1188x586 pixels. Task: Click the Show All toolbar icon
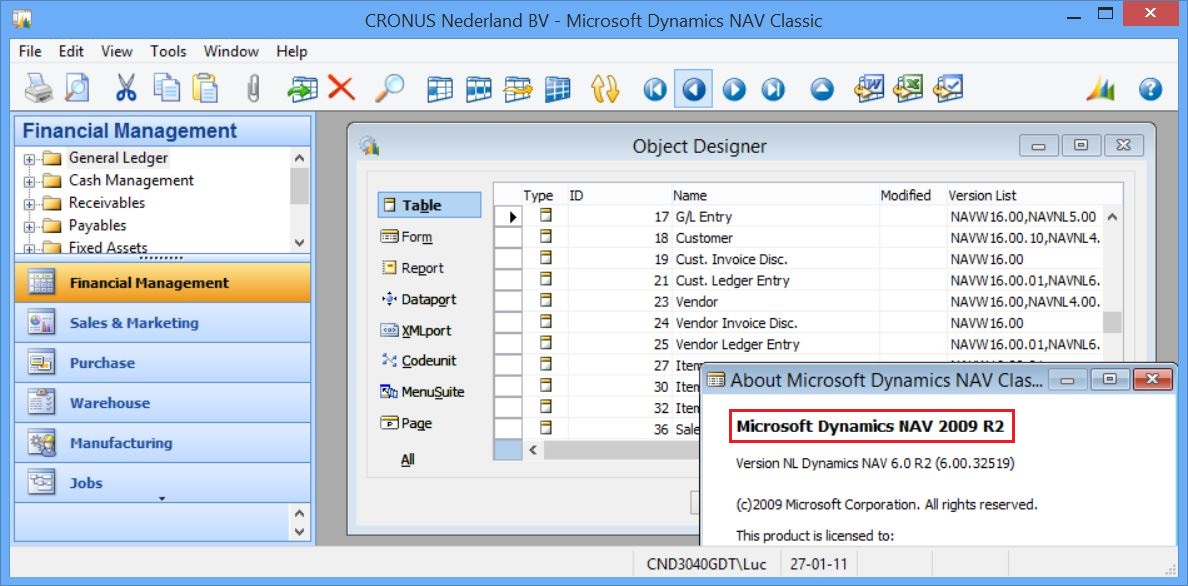[558, 89]
